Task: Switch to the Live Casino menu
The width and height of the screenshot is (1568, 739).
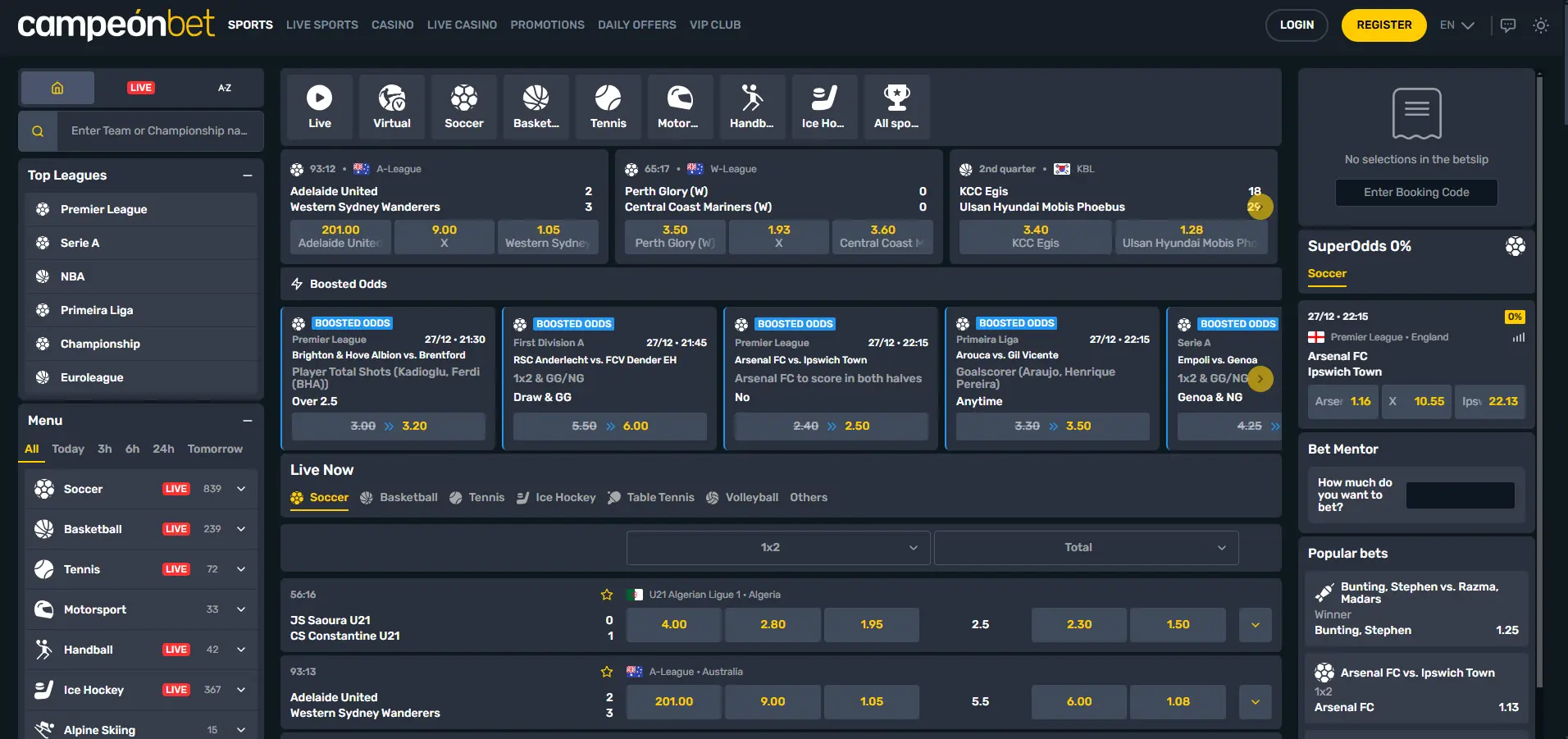Action: click(462, 25)
